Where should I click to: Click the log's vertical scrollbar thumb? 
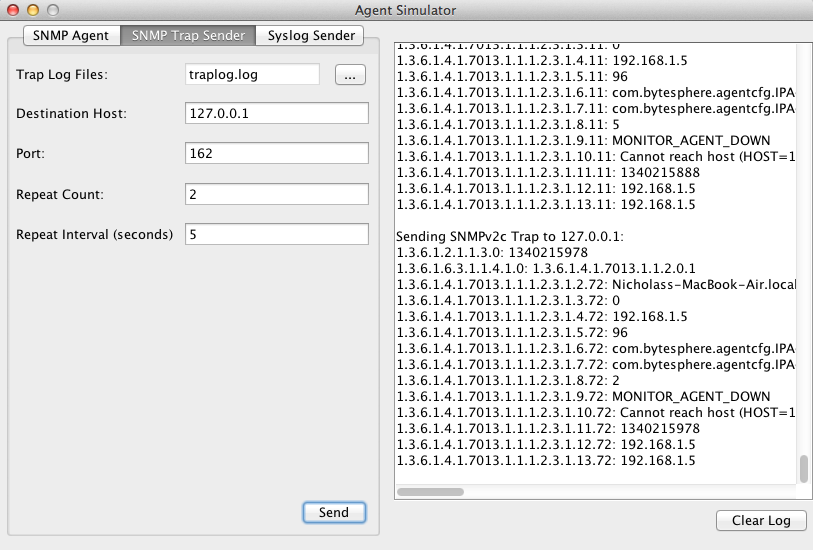pyautogui.click(x=802, y=468)
